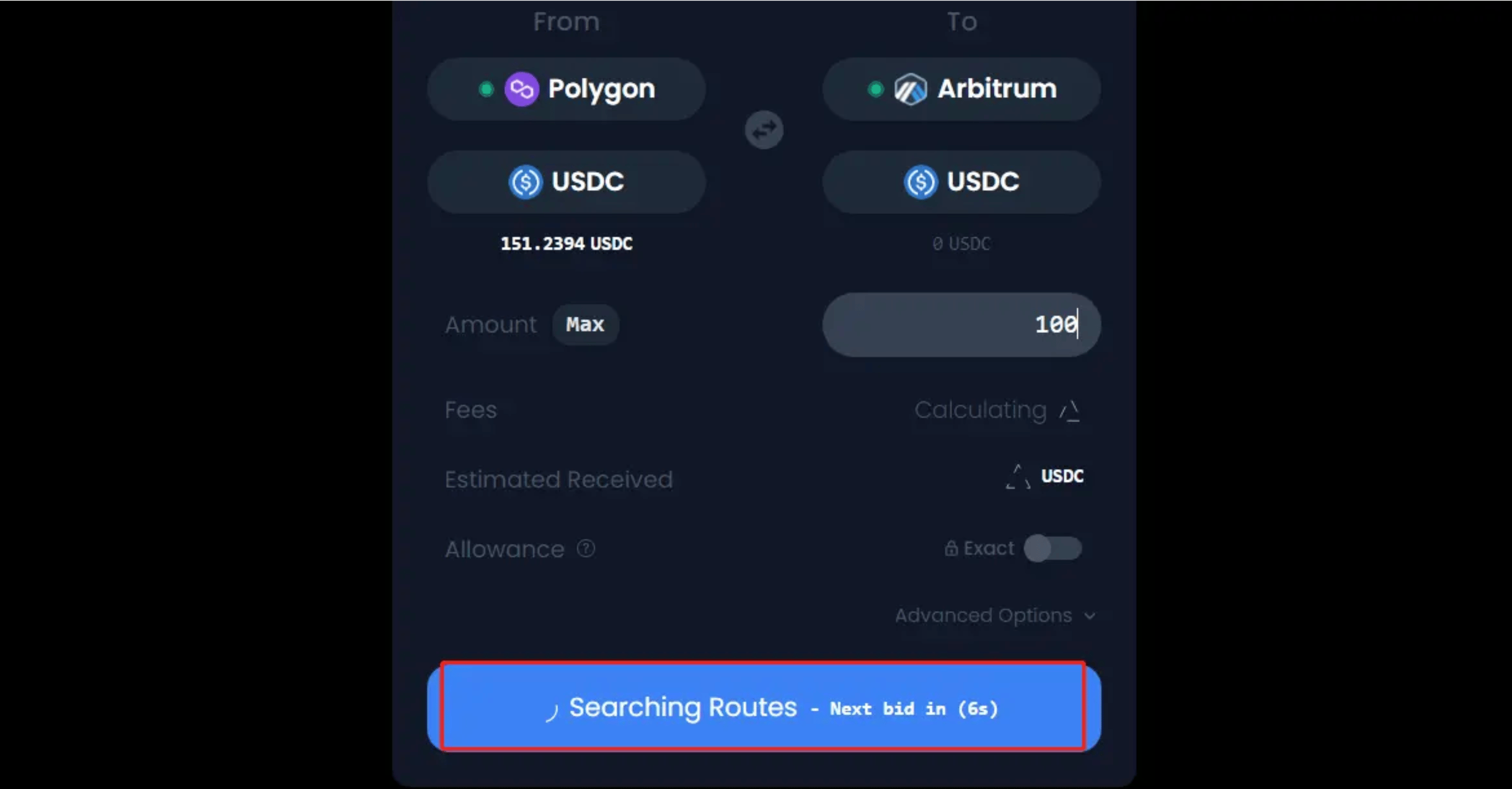Click the swap chains arrows icon
Viewport: 1512px width, 789px height.
click(764, 130)
